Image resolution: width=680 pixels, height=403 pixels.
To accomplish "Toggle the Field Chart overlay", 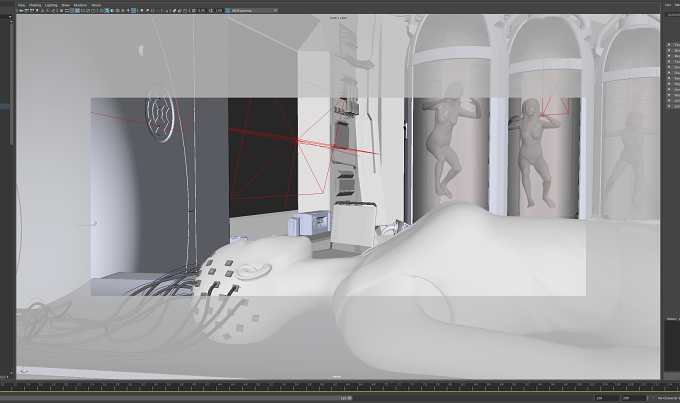I will (83, 10).
